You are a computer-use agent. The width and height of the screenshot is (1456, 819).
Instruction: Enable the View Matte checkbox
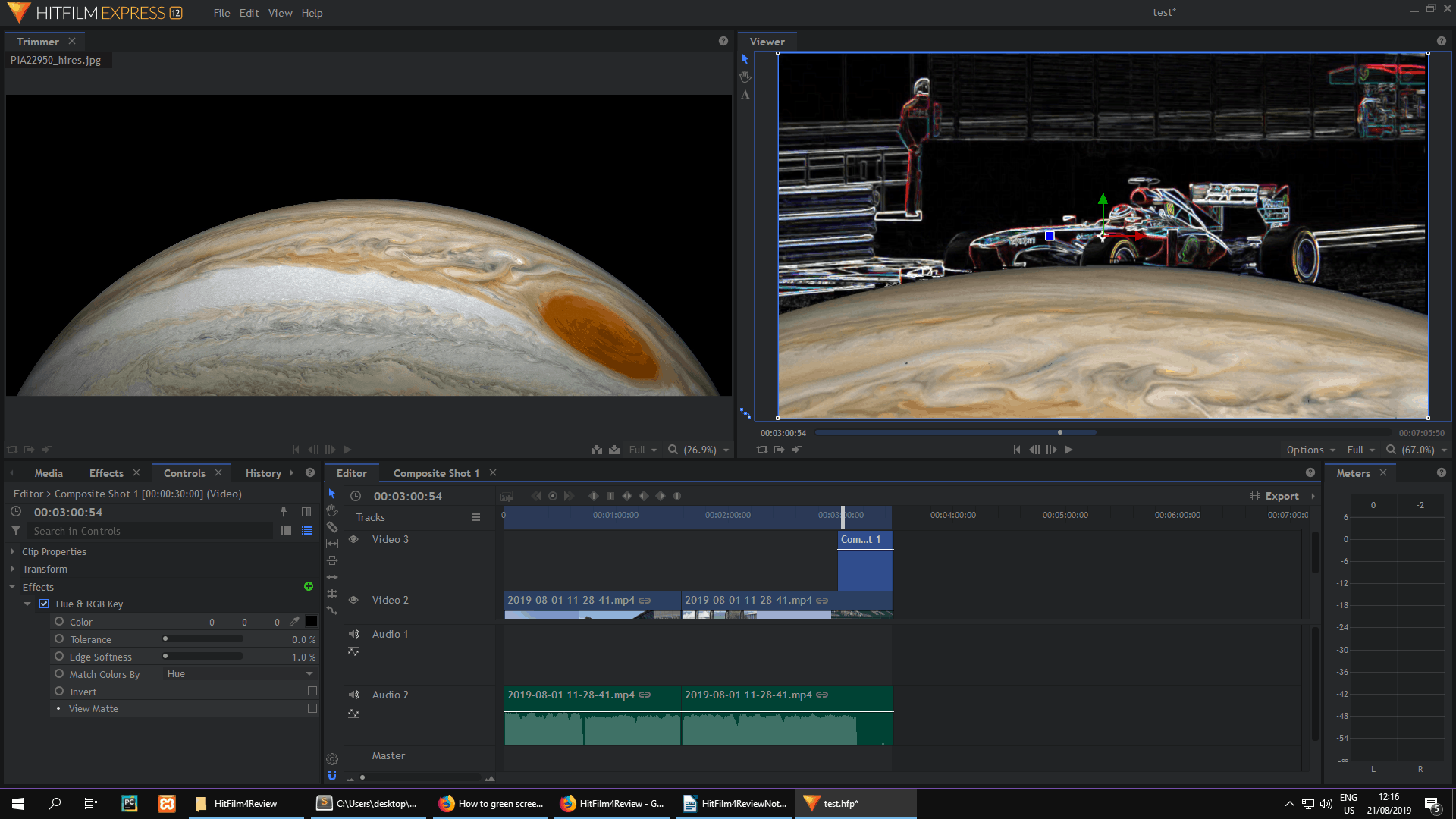[312, 708]
